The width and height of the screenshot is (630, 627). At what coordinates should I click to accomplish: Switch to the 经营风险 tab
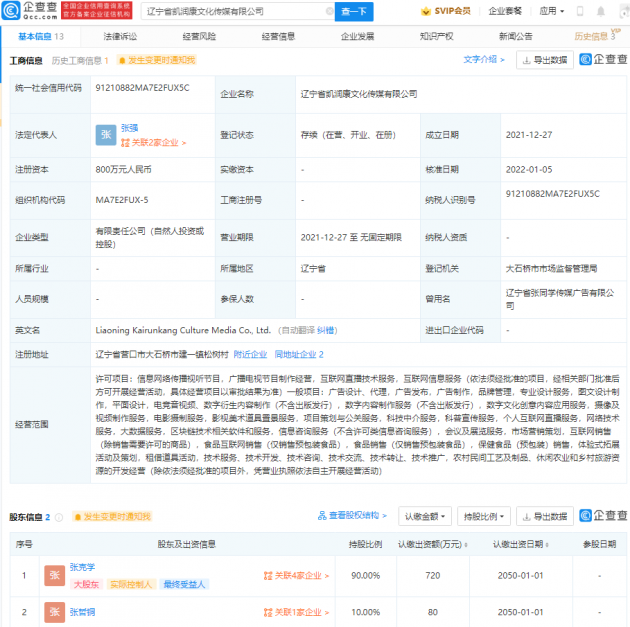199,37
